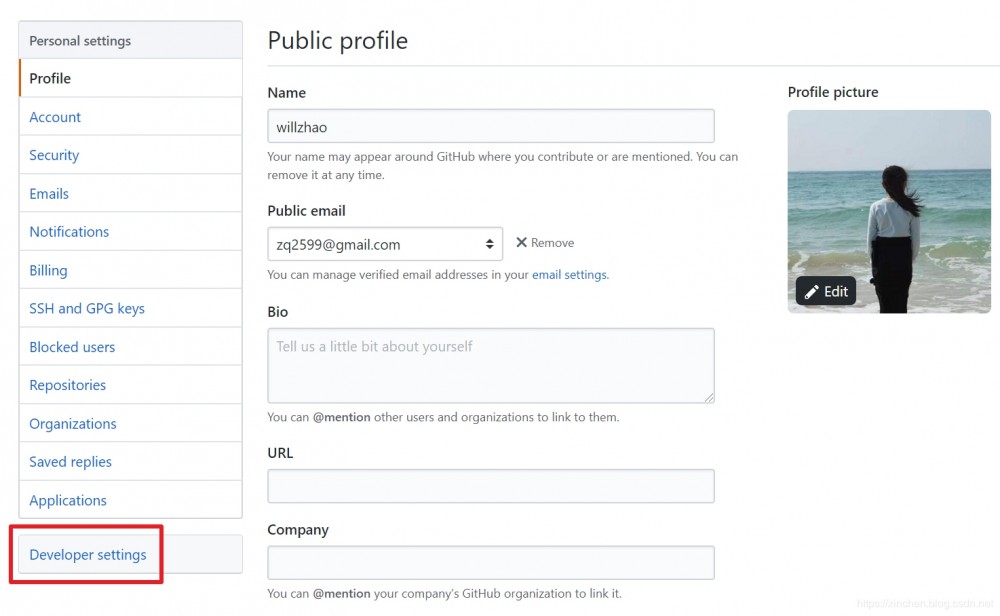Select Saved replies menu item
This screenshot has width=1000, height=616.
tap(70, 462)
